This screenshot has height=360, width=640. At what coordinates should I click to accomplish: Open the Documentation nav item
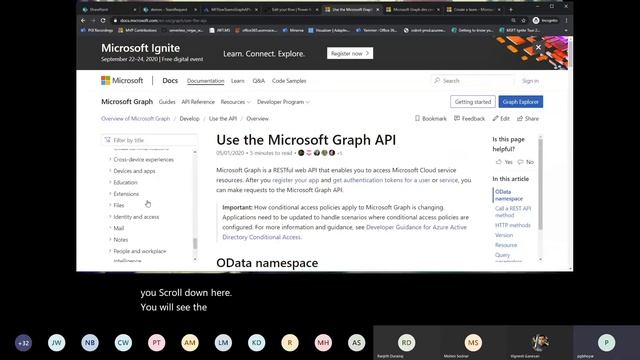pyautogui.click(x=205, y=81)
